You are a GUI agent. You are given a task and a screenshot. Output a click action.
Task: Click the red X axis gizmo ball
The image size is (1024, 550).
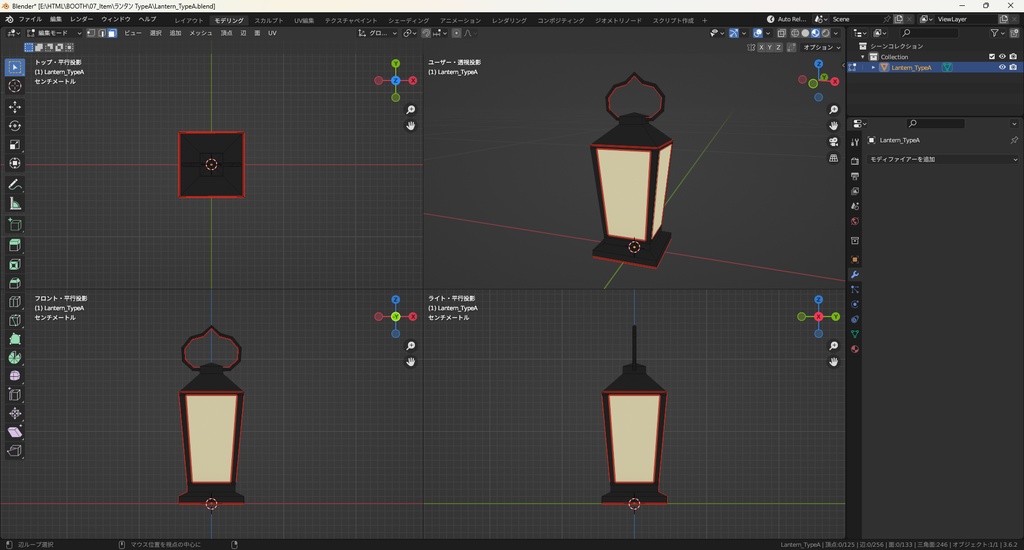413,80
